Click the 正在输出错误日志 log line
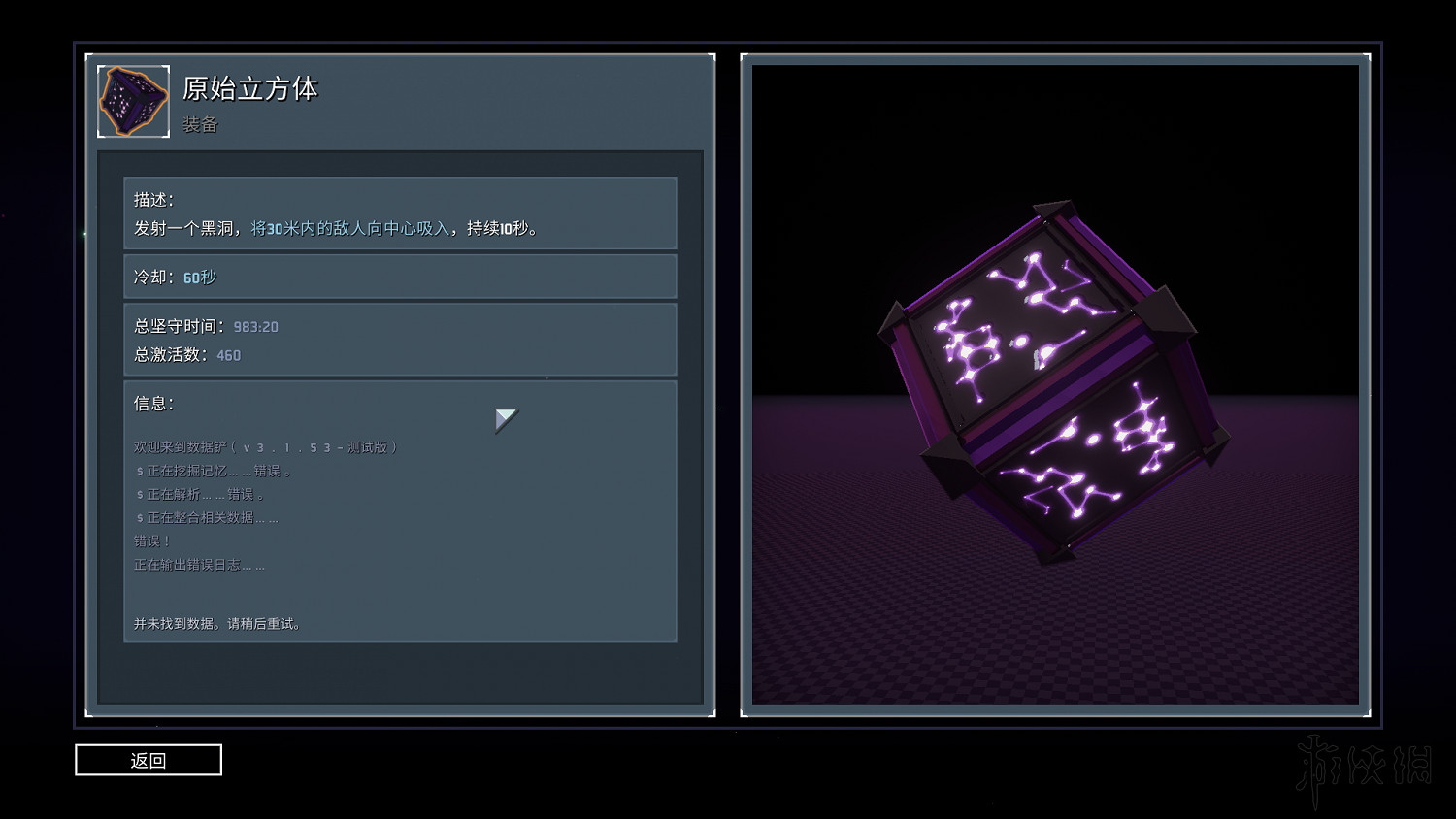 pos(199,564)
